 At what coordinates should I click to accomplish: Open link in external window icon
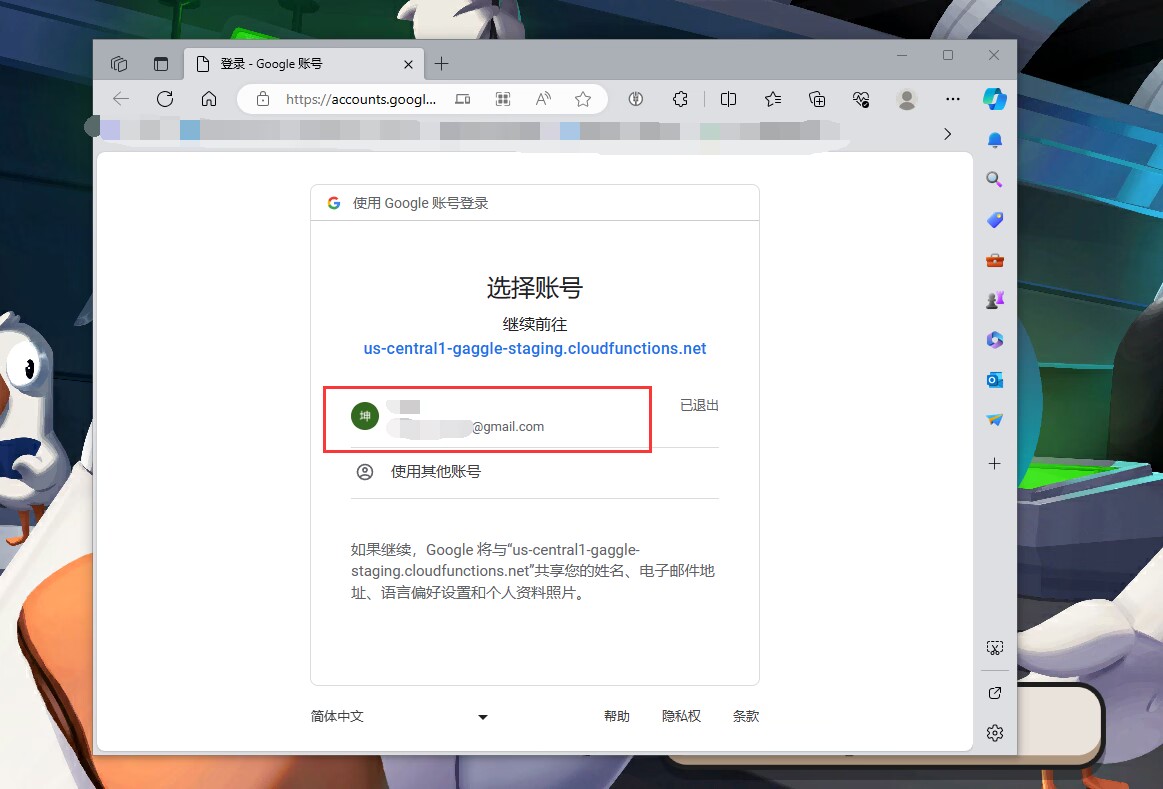pyautogui.click(x=995, y=693)
